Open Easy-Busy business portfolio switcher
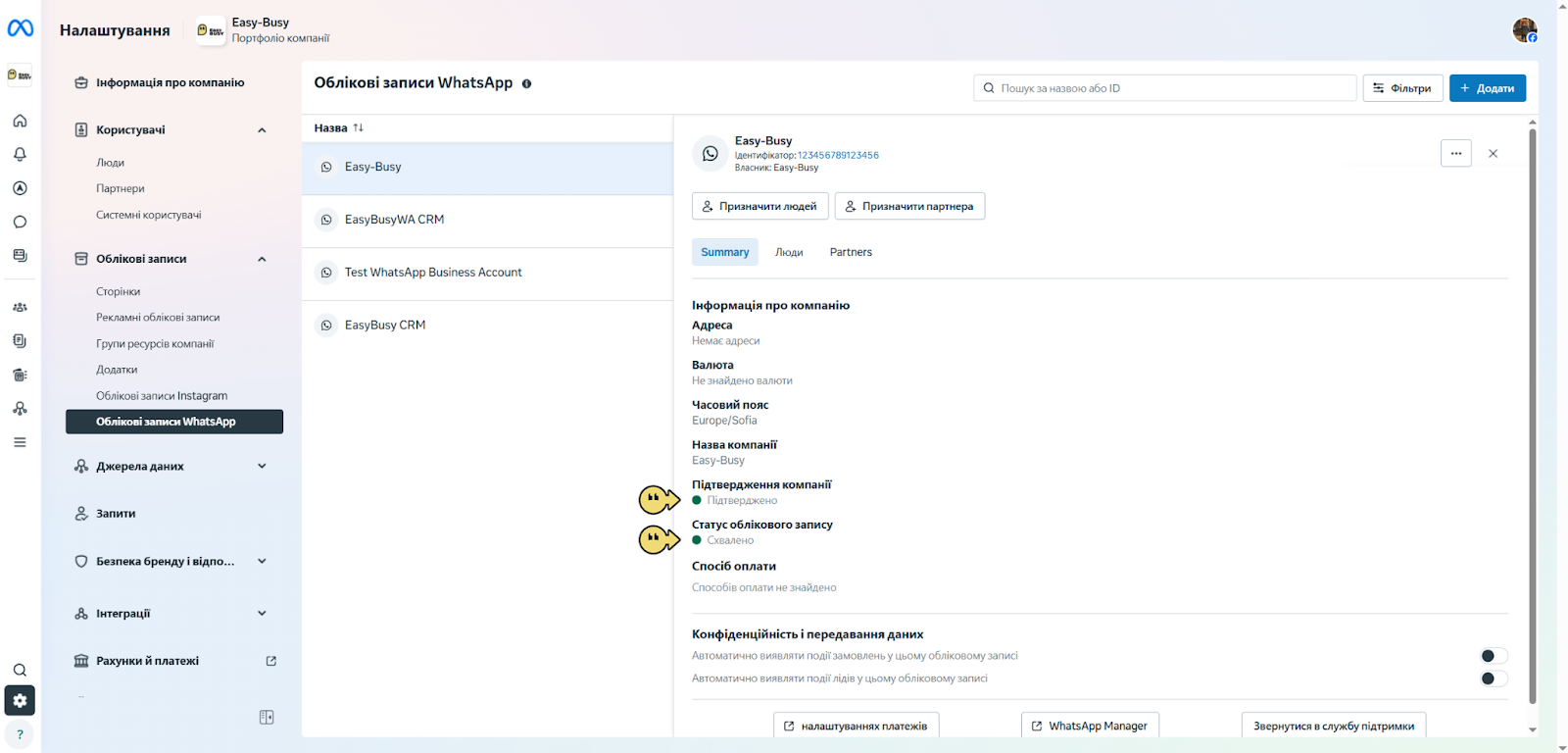This screenshot has height=753, width=1568. click(x=263, y=30)
